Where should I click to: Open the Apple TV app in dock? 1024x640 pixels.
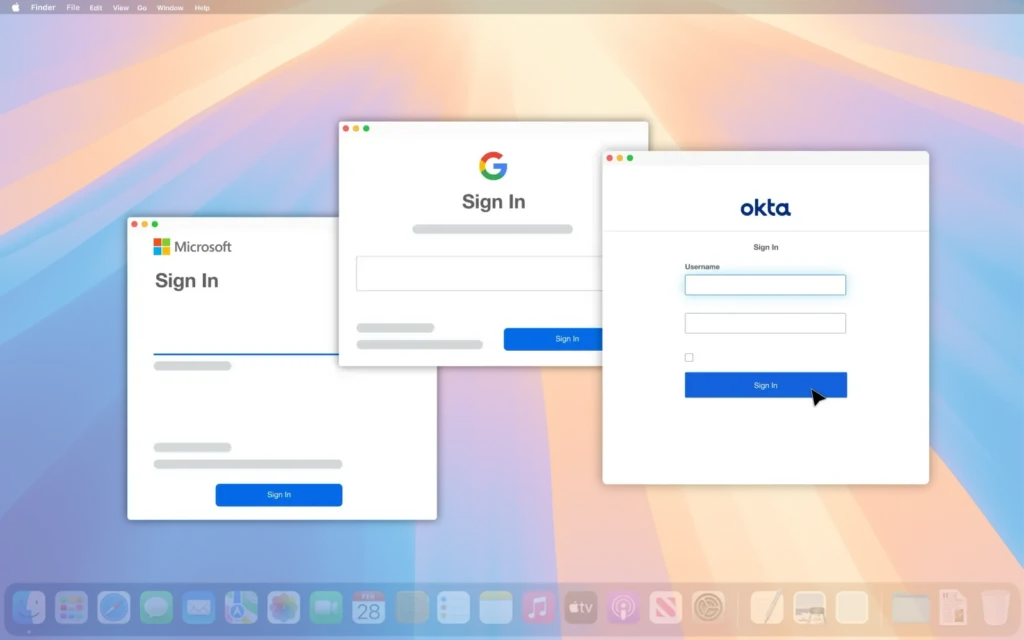point(581,607)
